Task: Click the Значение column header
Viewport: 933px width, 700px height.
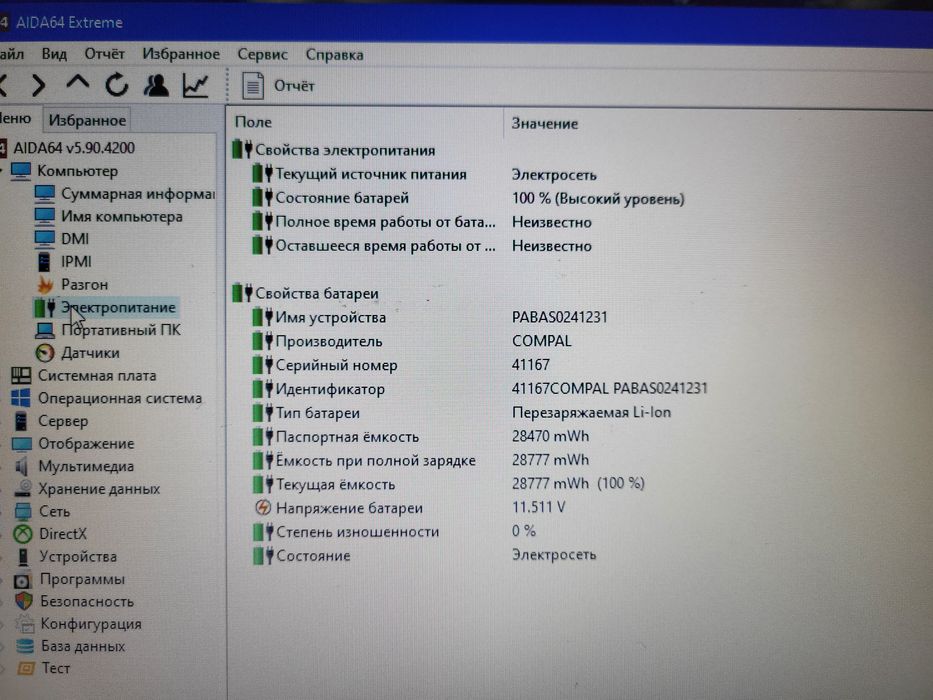Action: (x=544, y=124)
